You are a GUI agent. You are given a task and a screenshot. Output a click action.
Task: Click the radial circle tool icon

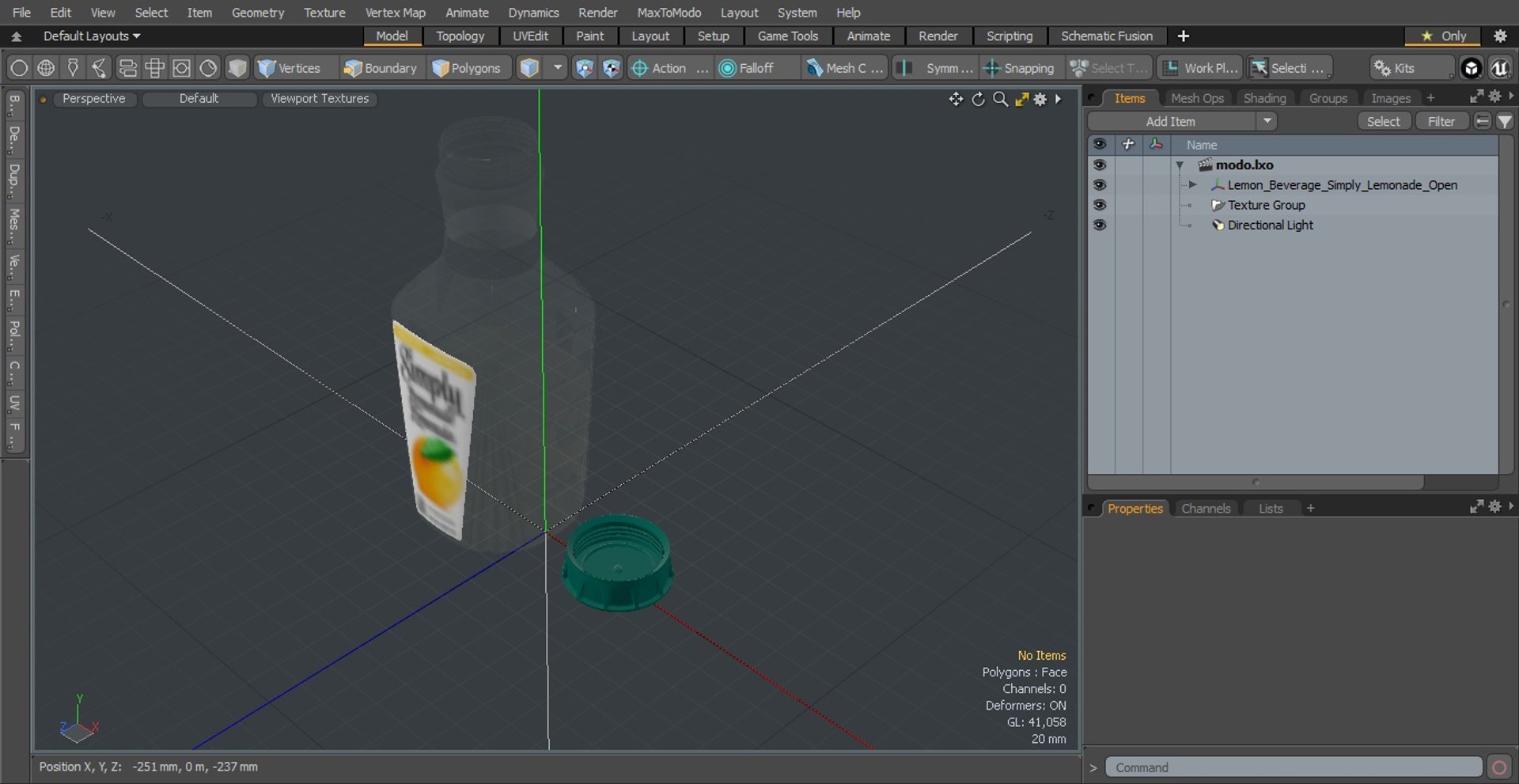tap(208, 68)
